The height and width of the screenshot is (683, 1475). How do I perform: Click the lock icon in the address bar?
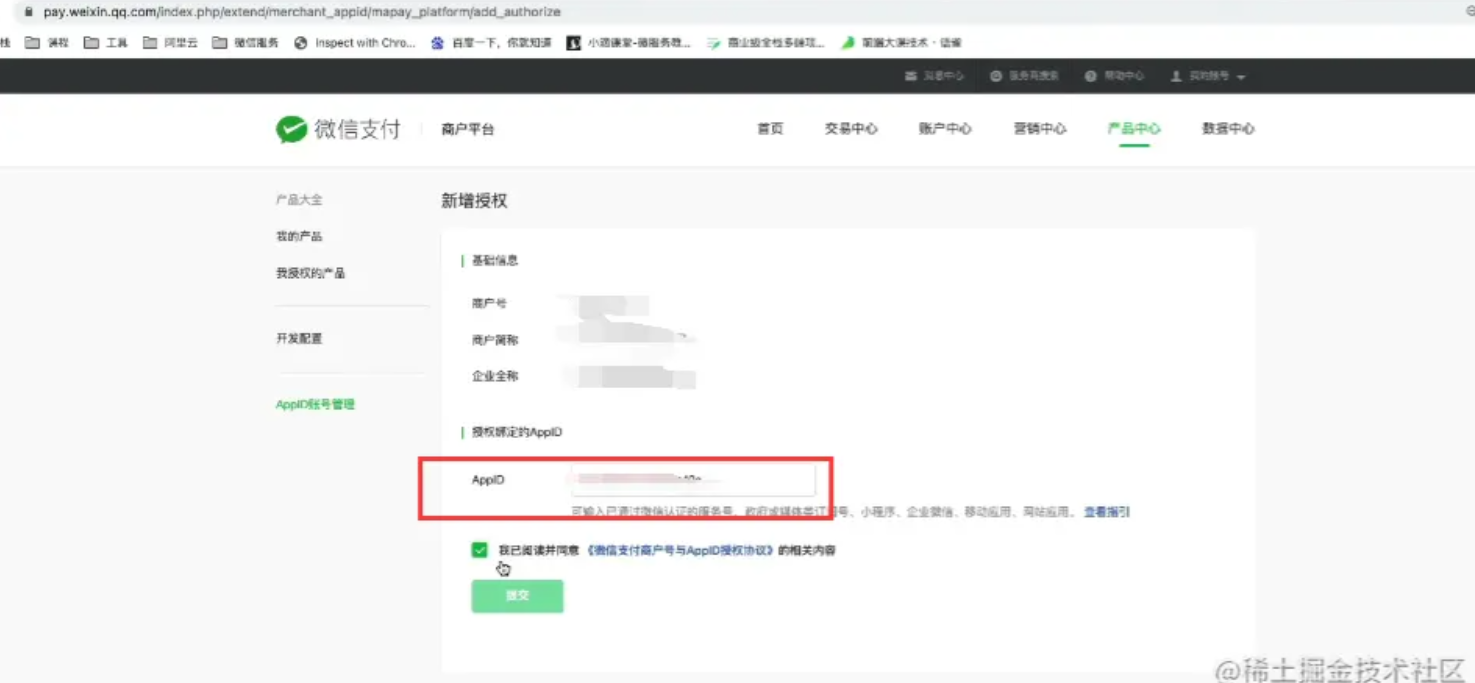click(x=28, y=12)
